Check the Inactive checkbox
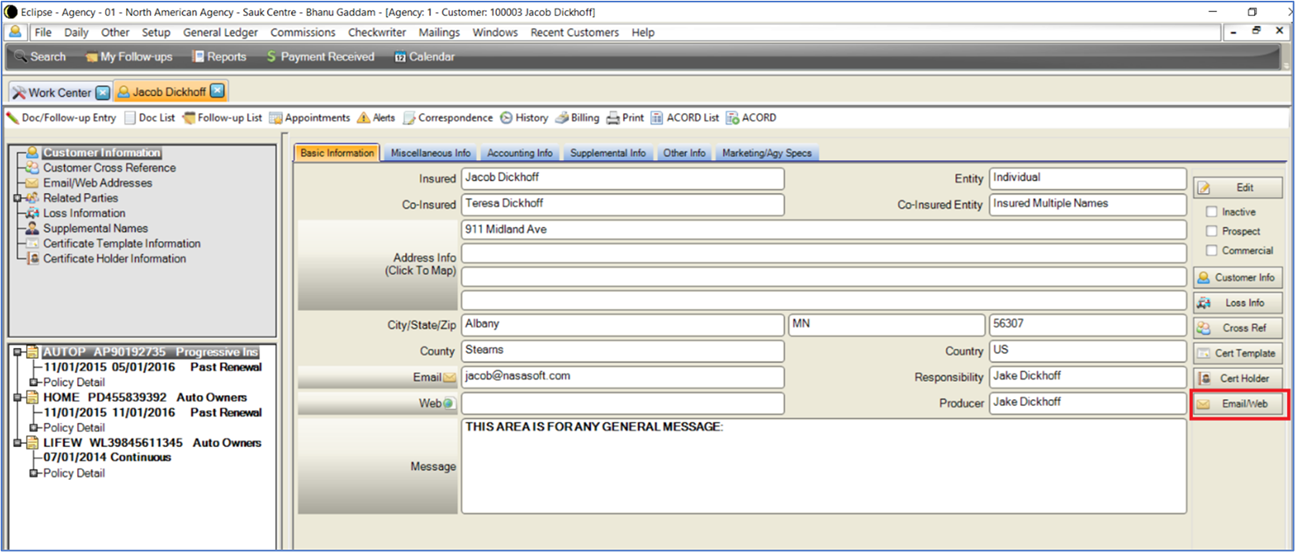Viewport: 1295px width, 552px height. (x=1212, y=212)
